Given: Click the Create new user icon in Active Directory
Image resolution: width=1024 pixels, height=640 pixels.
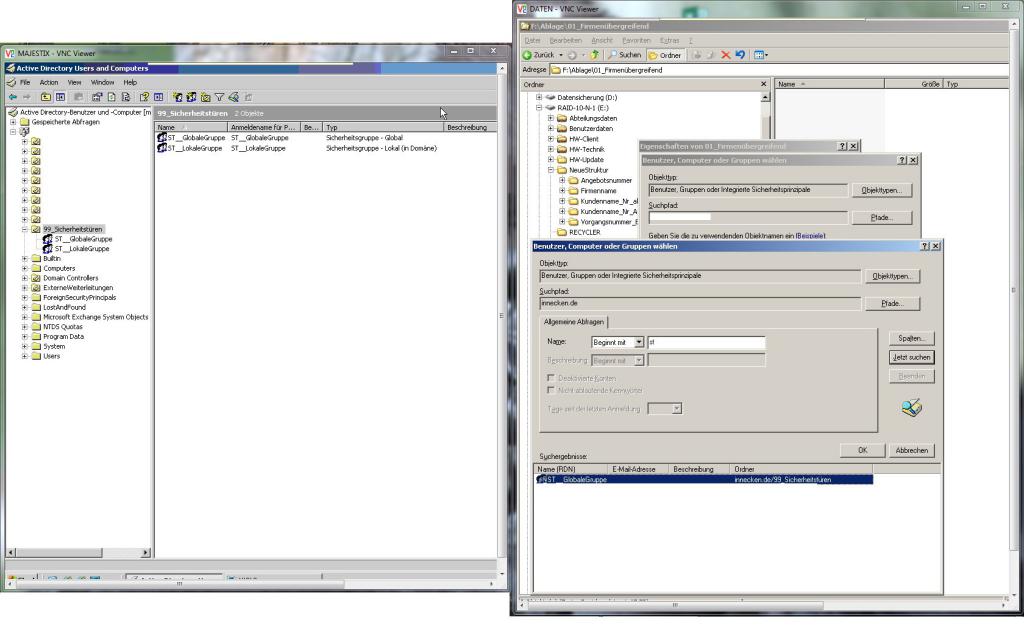Looking at the screenshot, I should click(178, 97).
